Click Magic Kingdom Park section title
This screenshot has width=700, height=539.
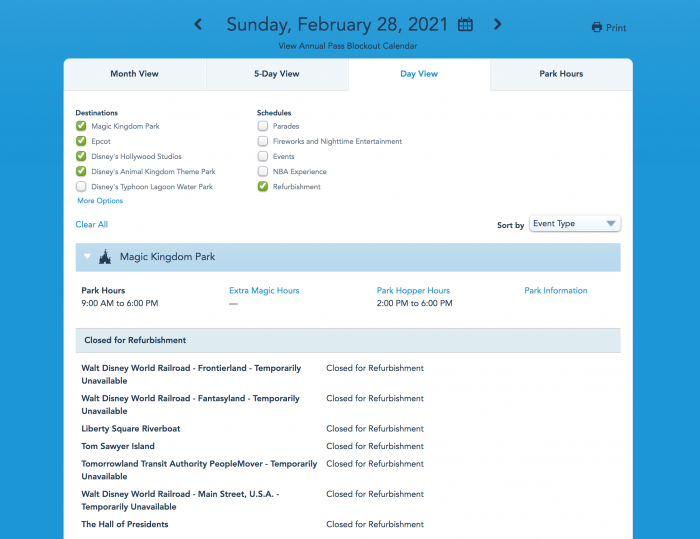[167, 257]
